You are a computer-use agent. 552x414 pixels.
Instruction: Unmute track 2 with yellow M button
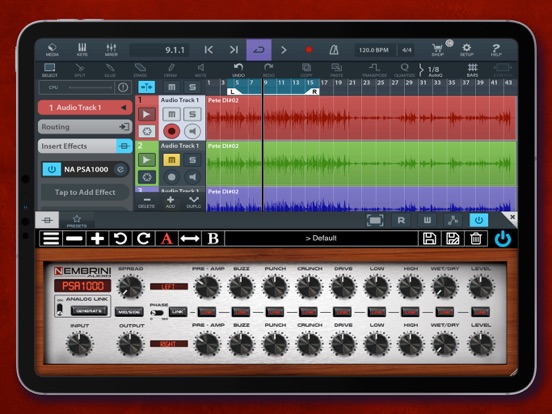click(x=171, y=160)
